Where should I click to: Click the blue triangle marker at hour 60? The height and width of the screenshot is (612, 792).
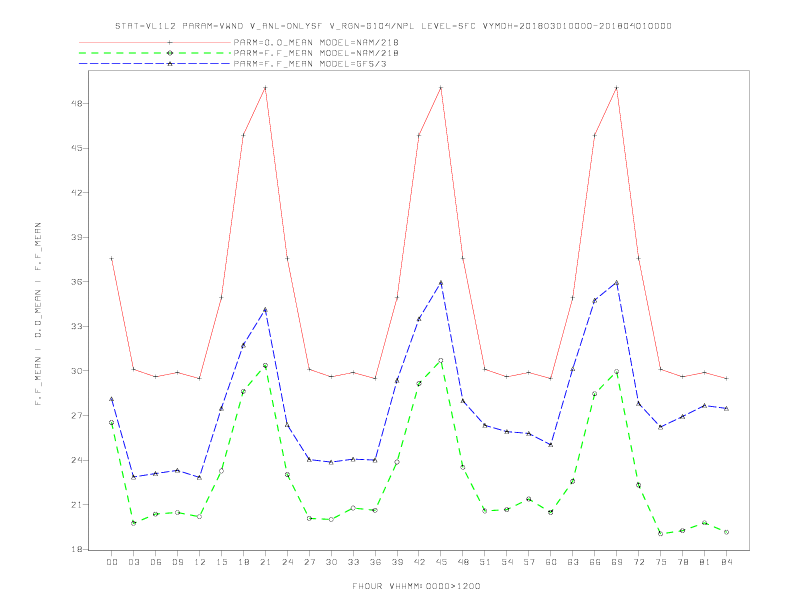pos(551,445)
